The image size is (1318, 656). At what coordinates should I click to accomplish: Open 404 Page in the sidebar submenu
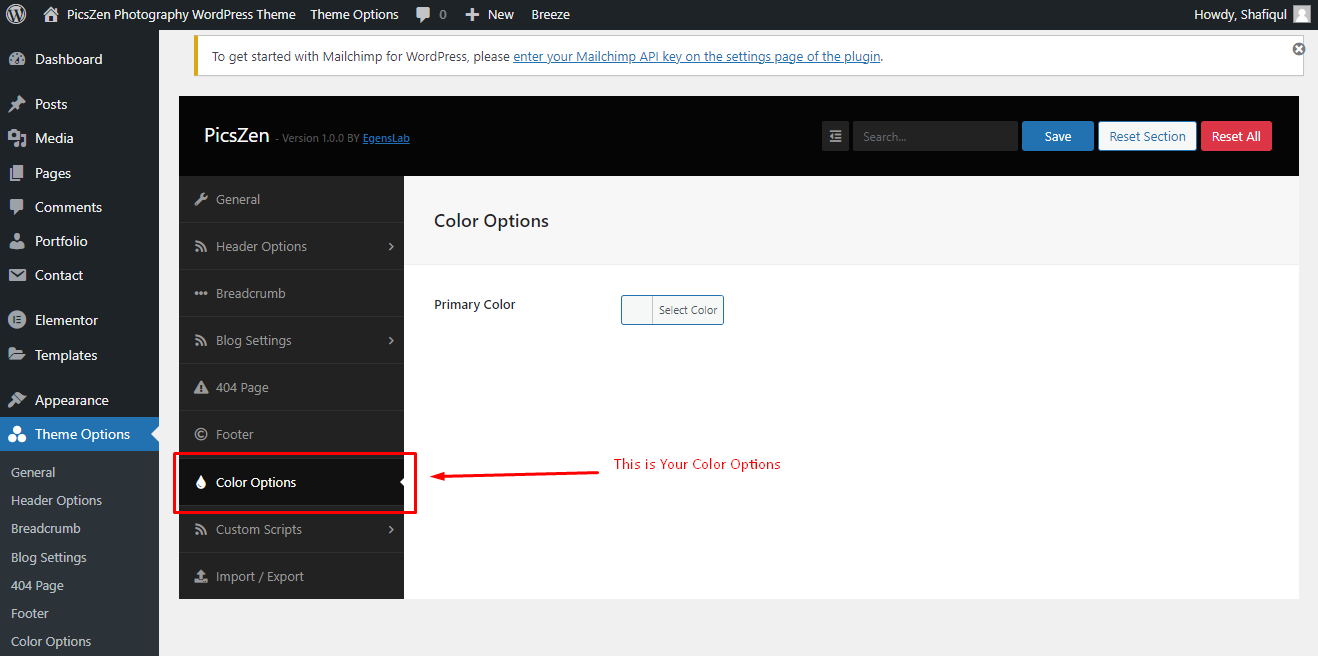coord(37,585)
